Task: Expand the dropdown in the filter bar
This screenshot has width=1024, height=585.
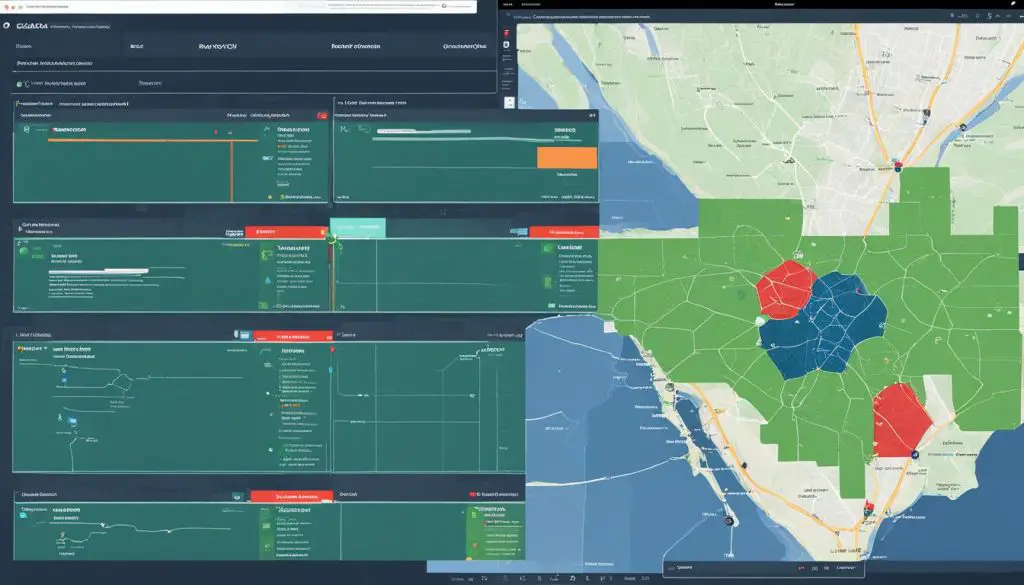Action: [x=152, y=82]
